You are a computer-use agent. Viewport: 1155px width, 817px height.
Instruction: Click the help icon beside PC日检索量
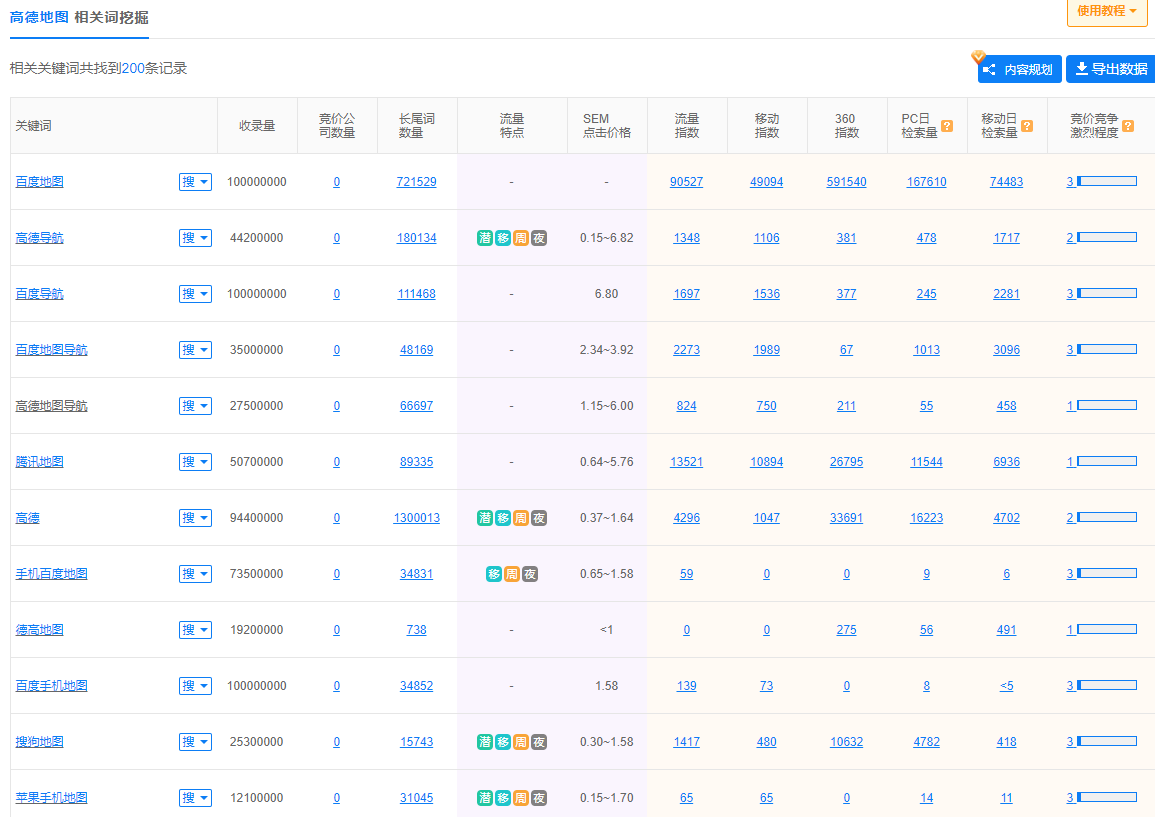tap(947, 126)
